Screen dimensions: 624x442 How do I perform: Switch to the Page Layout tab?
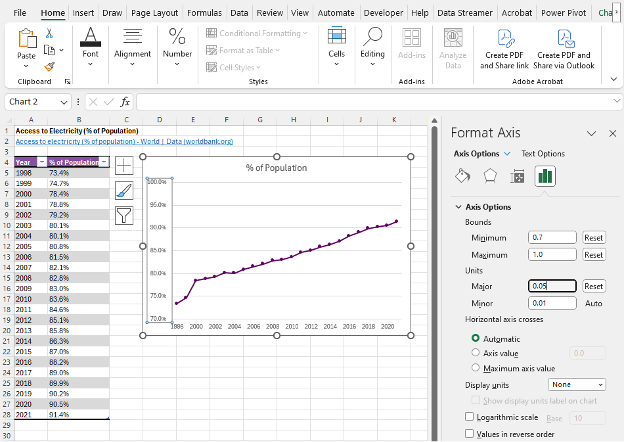(154, 13)
